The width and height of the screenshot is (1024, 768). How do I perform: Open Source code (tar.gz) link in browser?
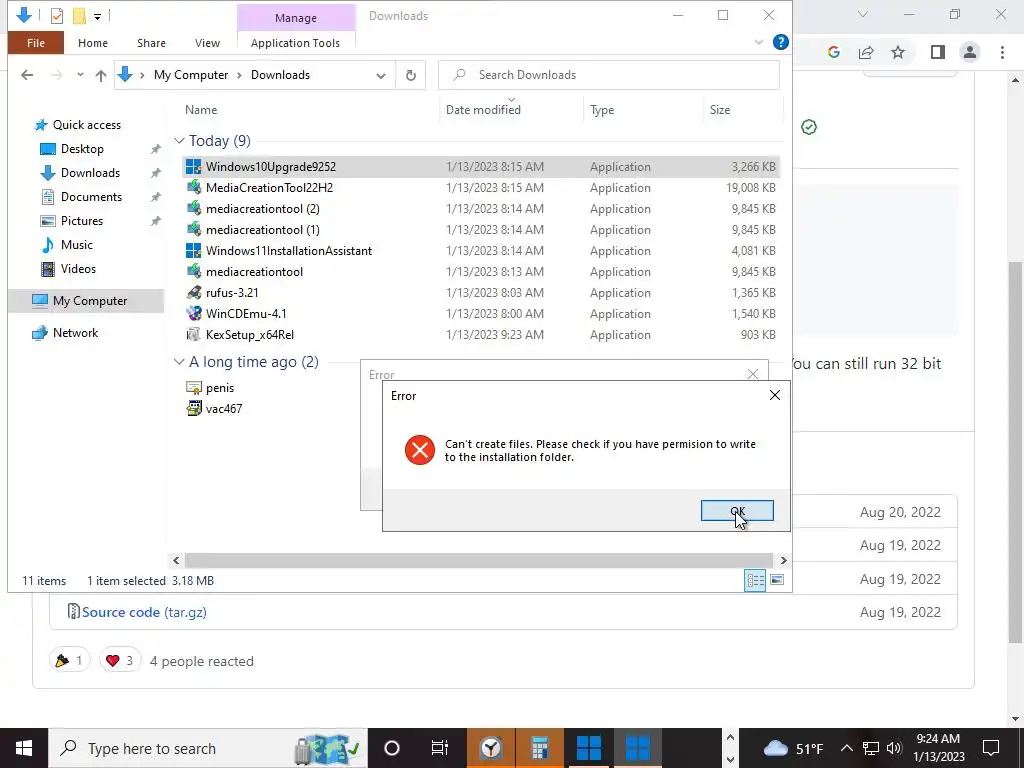coord(144,612)
